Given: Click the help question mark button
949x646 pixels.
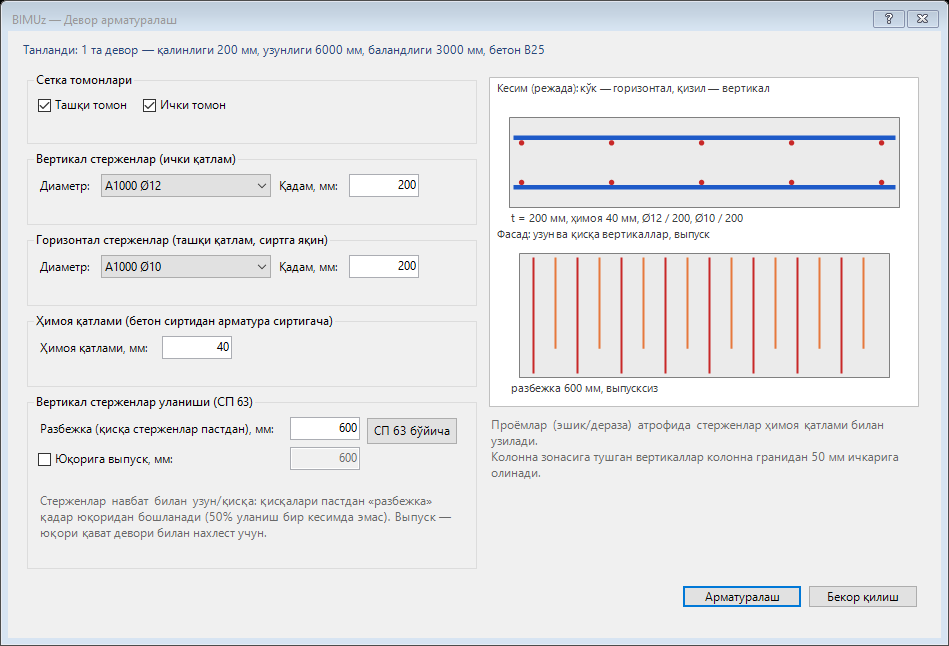Looking at the screenshot, I should [888, 19].
